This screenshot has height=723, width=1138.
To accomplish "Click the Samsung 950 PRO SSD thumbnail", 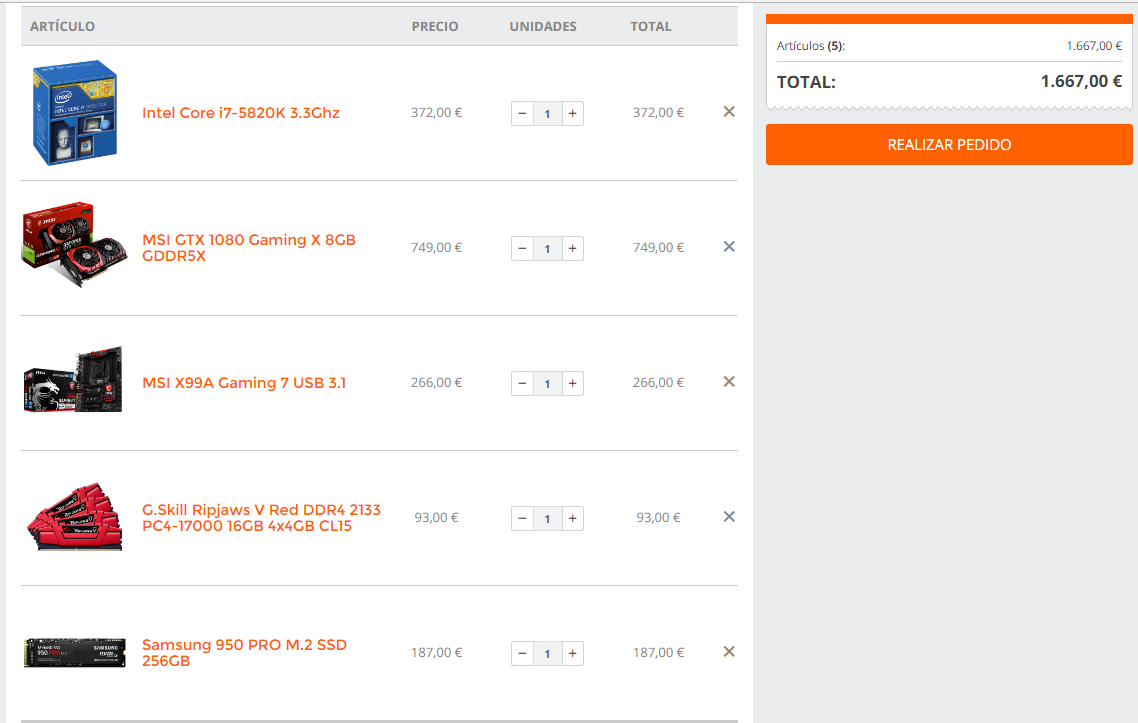I will click(74, 653).
